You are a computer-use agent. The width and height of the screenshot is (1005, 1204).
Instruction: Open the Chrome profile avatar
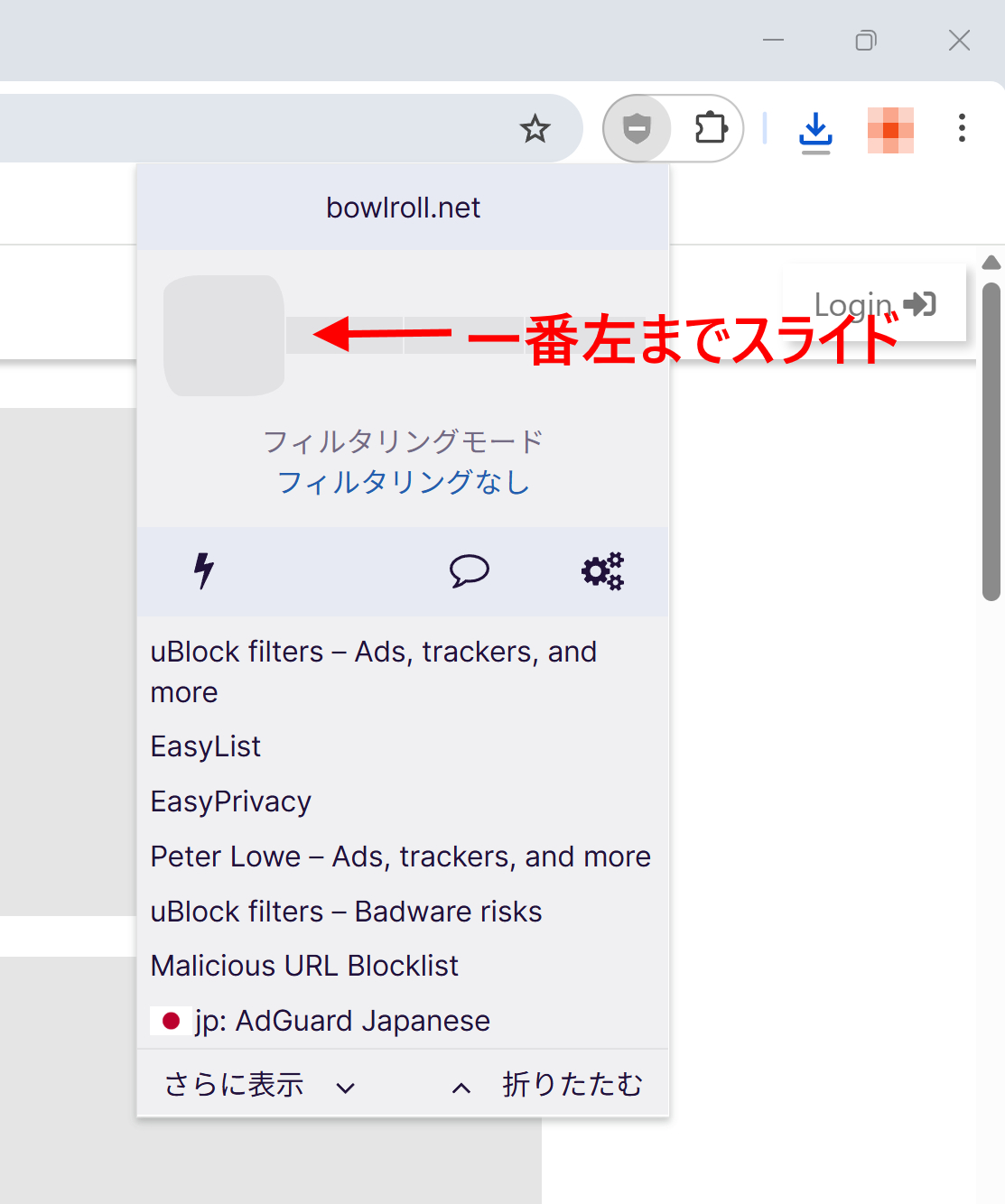point(890,130)
